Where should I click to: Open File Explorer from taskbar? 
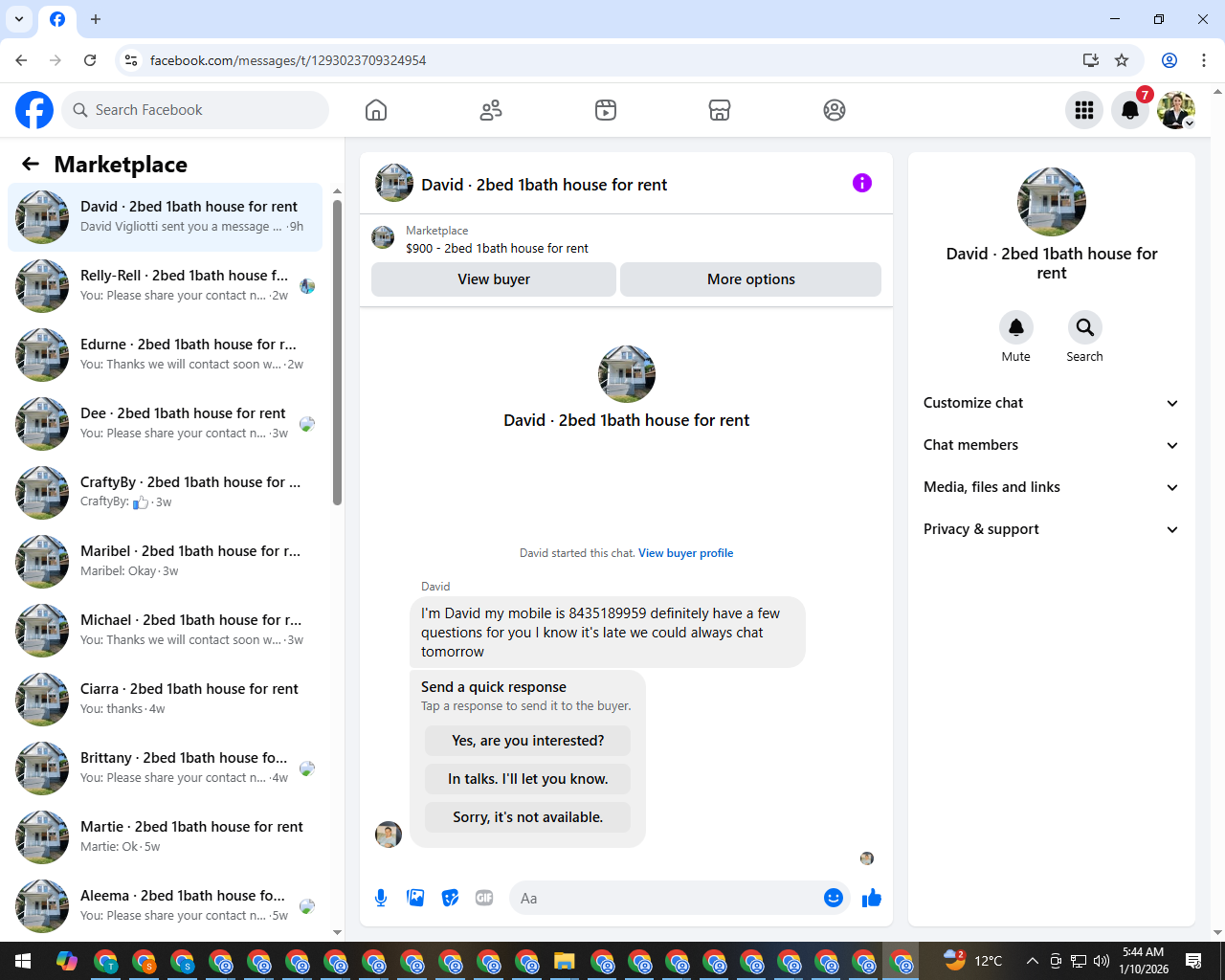564,961
